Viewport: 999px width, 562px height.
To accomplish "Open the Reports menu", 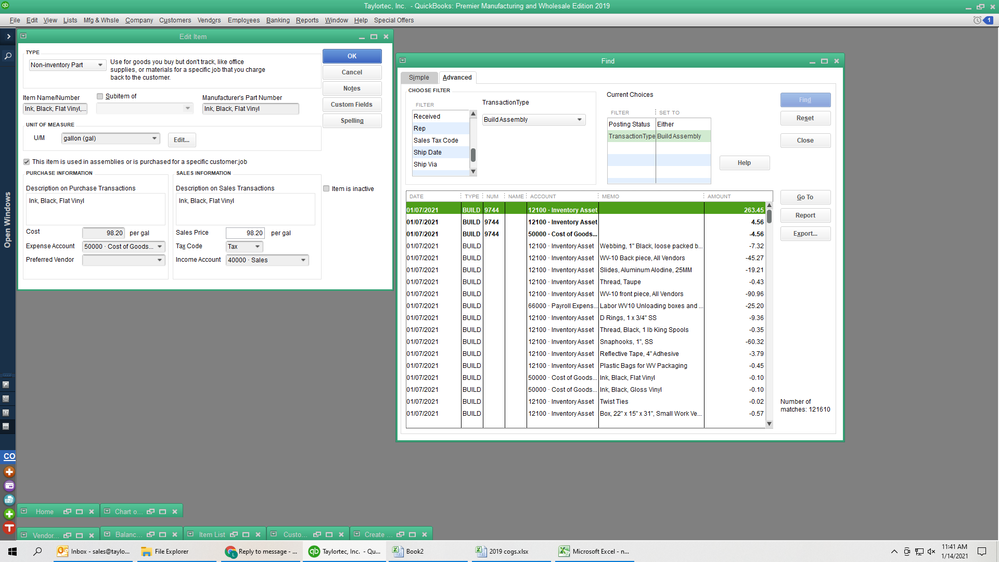I will [x=306, y=20].
